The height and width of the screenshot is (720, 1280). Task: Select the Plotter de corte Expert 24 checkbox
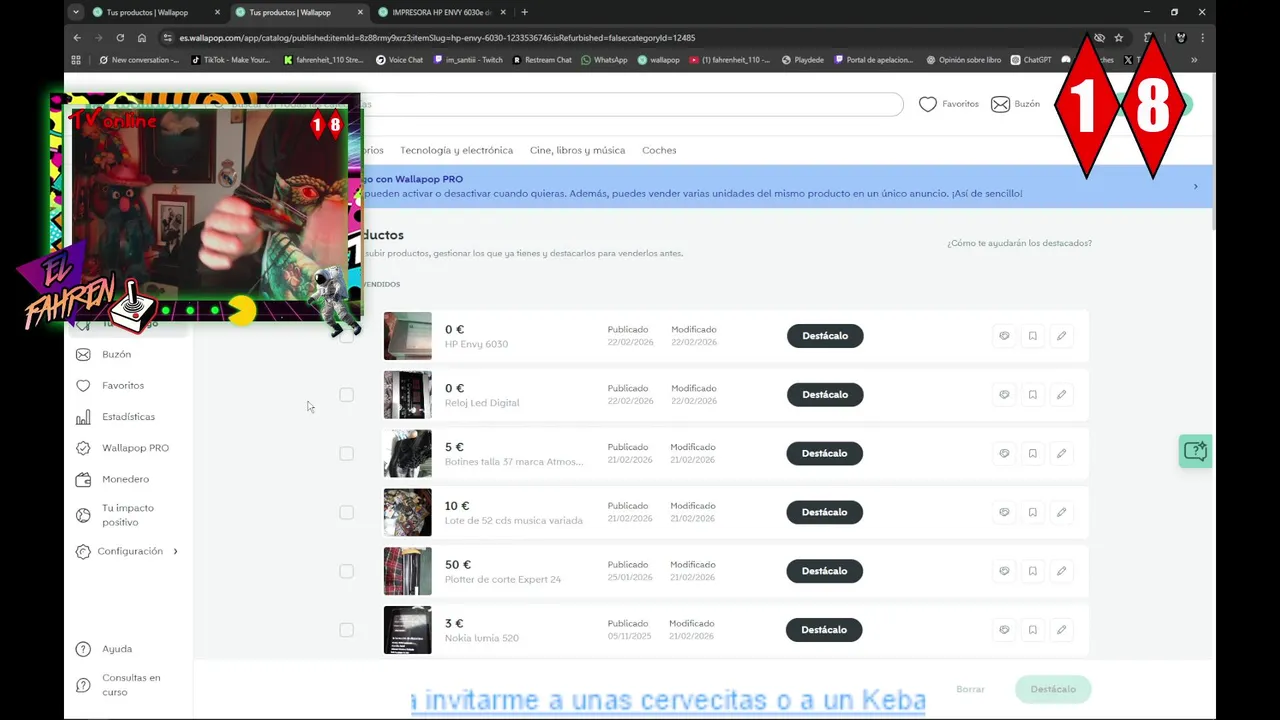[x=346, y=571]
